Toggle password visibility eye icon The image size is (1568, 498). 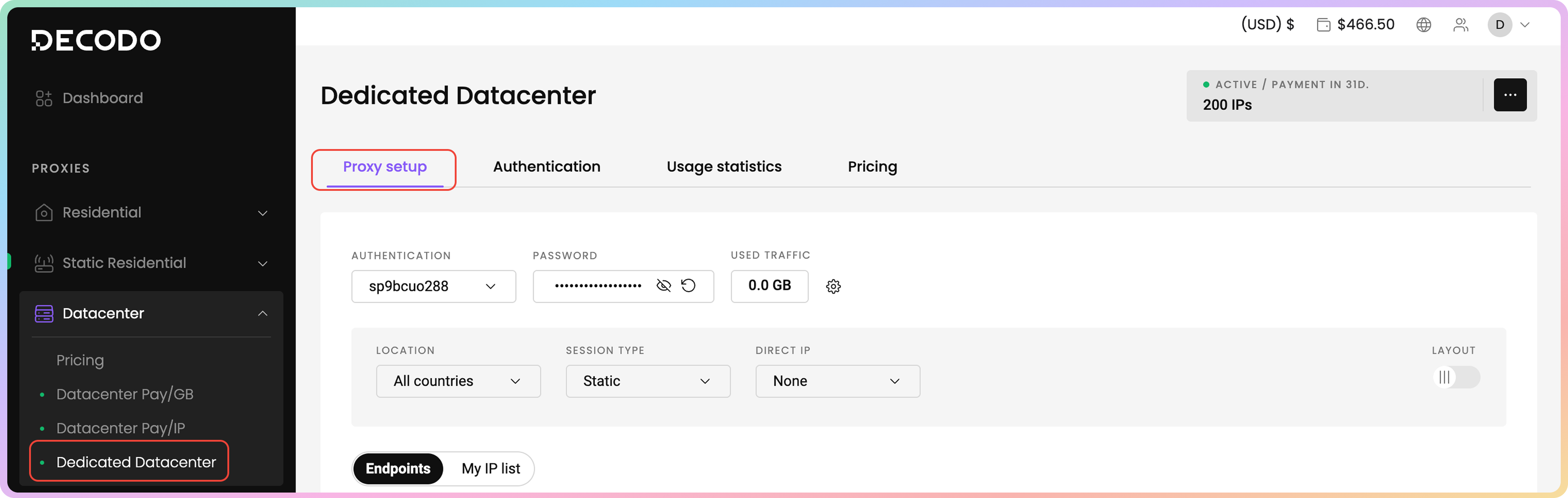tap(663, 286)
